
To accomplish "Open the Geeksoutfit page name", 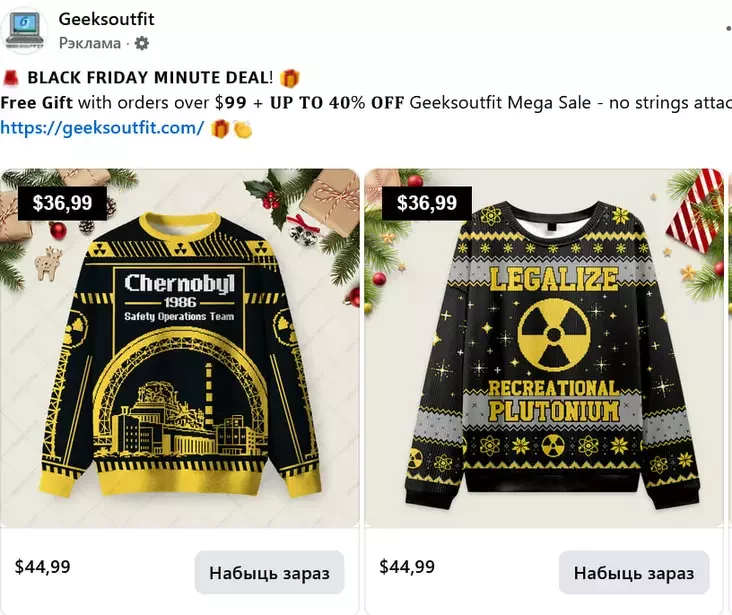I will [x=106, y=19].
